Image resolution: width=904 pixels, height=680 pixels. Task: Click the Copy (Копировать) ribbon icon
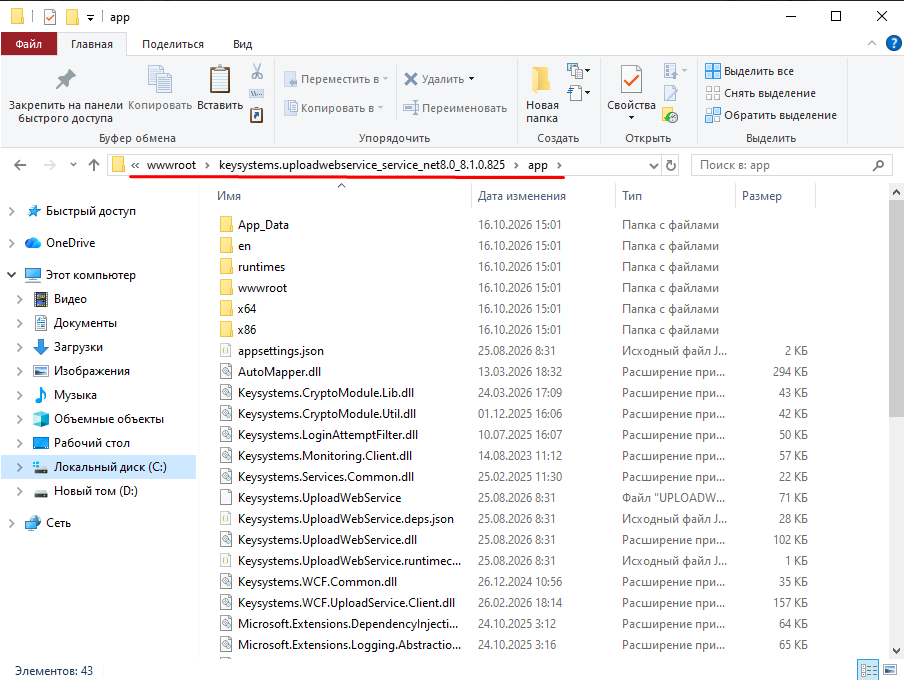(x=160, y=88)
